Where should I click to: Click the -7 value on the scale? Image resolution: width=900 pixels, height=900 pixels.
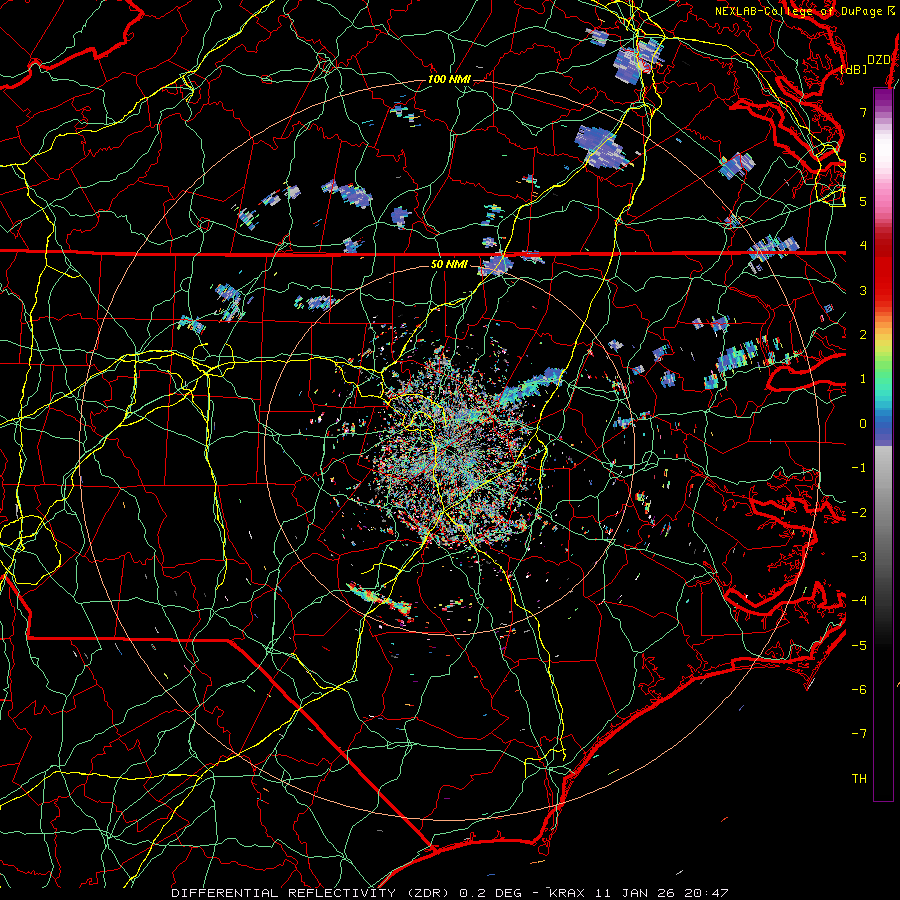point(859,734)
